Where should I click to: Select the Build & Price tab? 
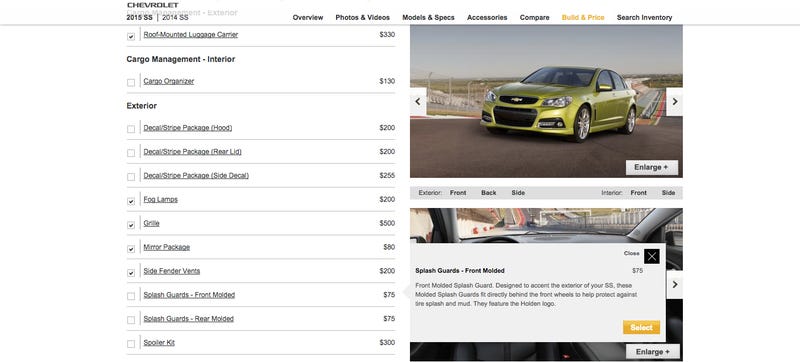583,17
